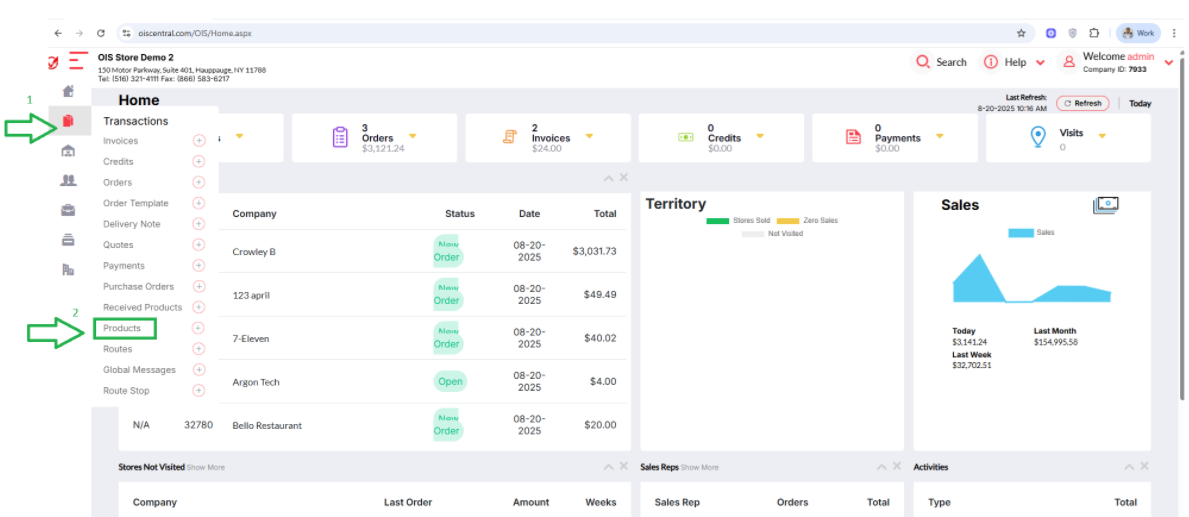Screen dimensions: 1189x517
Task: Select Quotes in Transactions menu
Action: (x=118, y=245)
